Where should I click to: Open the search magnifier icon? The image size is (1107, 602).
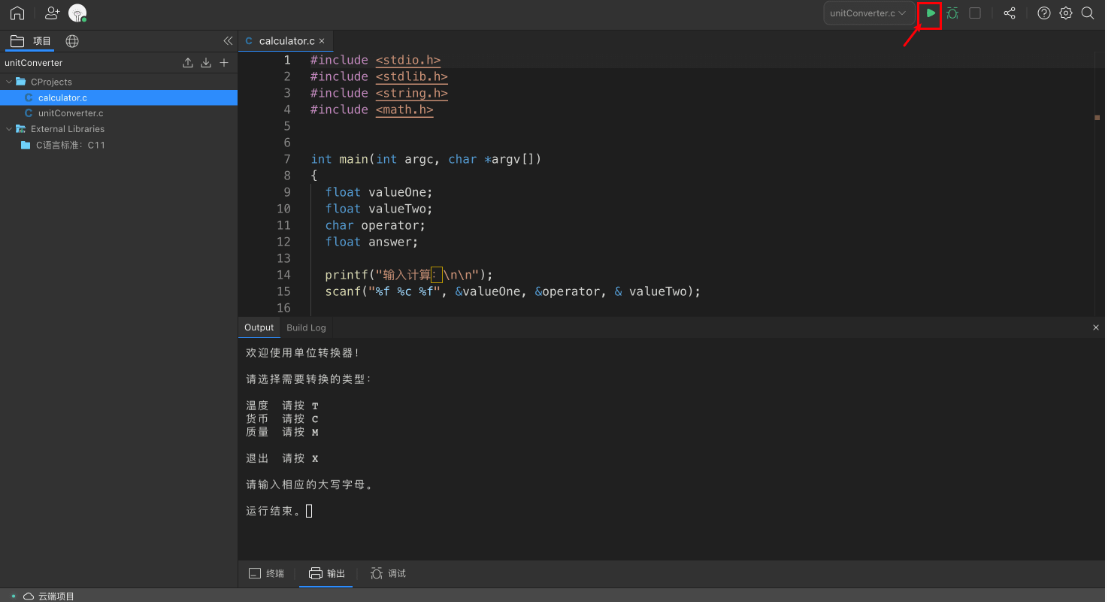[1088, 13]
